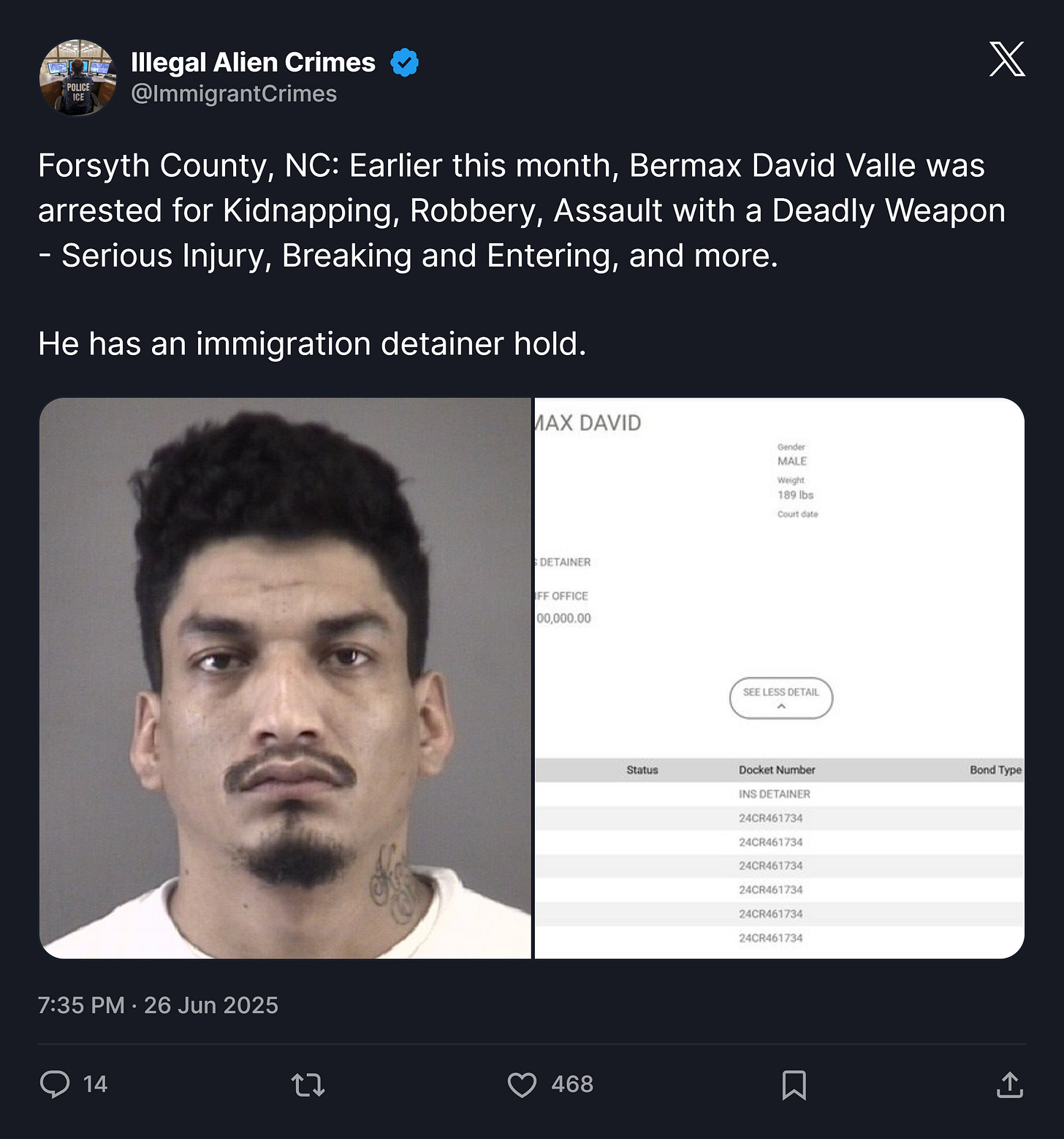Click the X logo icon
The height and width of the screenshot is (1139, 1064).
[1007, 59]
